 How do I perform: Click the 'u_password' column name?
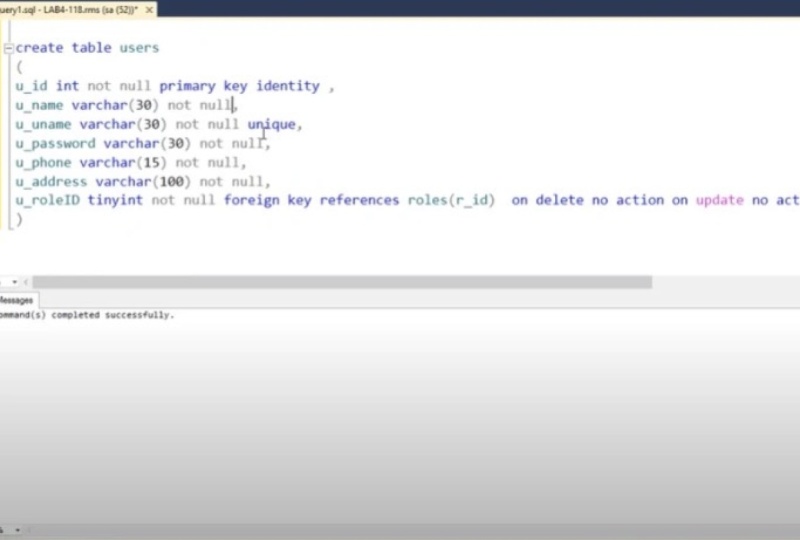[x=55, y=143]
